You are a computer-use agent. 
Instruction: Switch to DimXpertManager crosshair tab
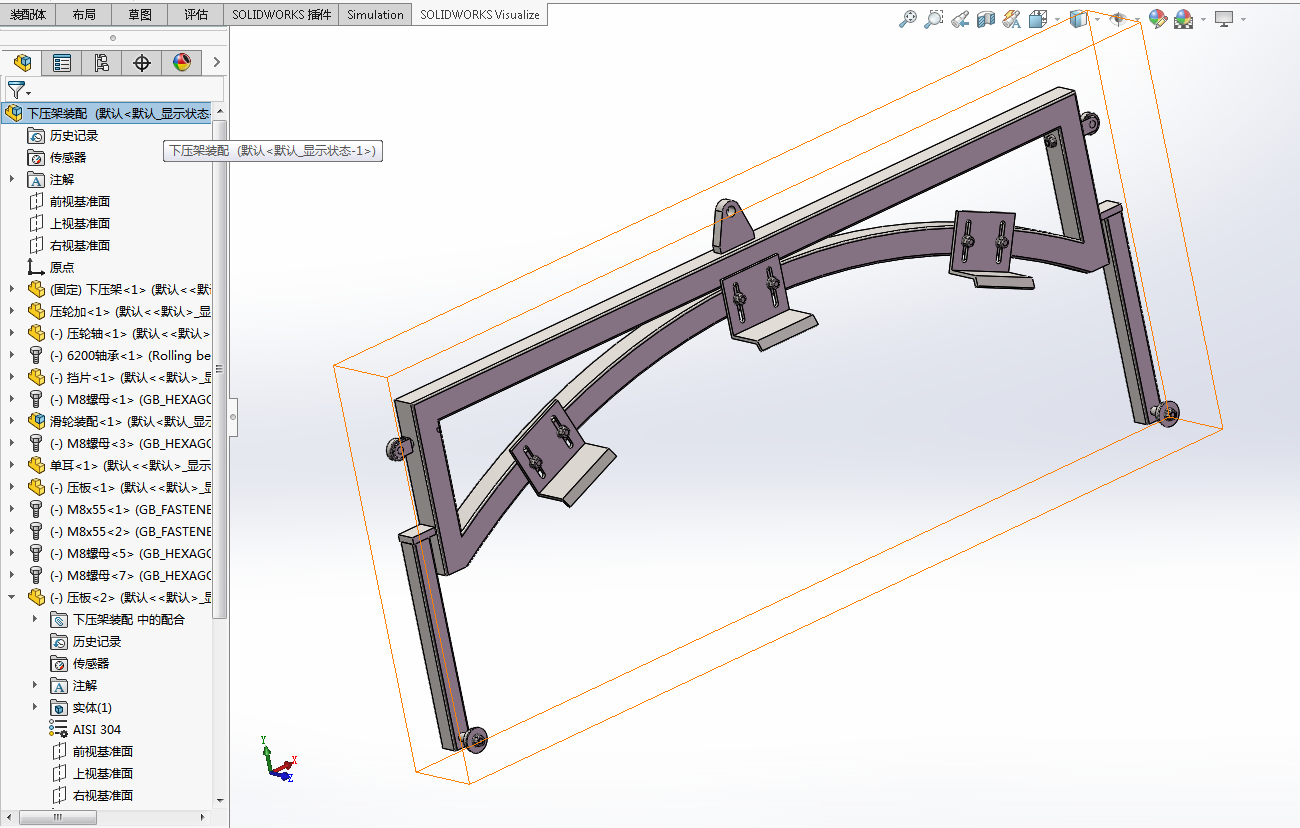click(x=142, y=63)
